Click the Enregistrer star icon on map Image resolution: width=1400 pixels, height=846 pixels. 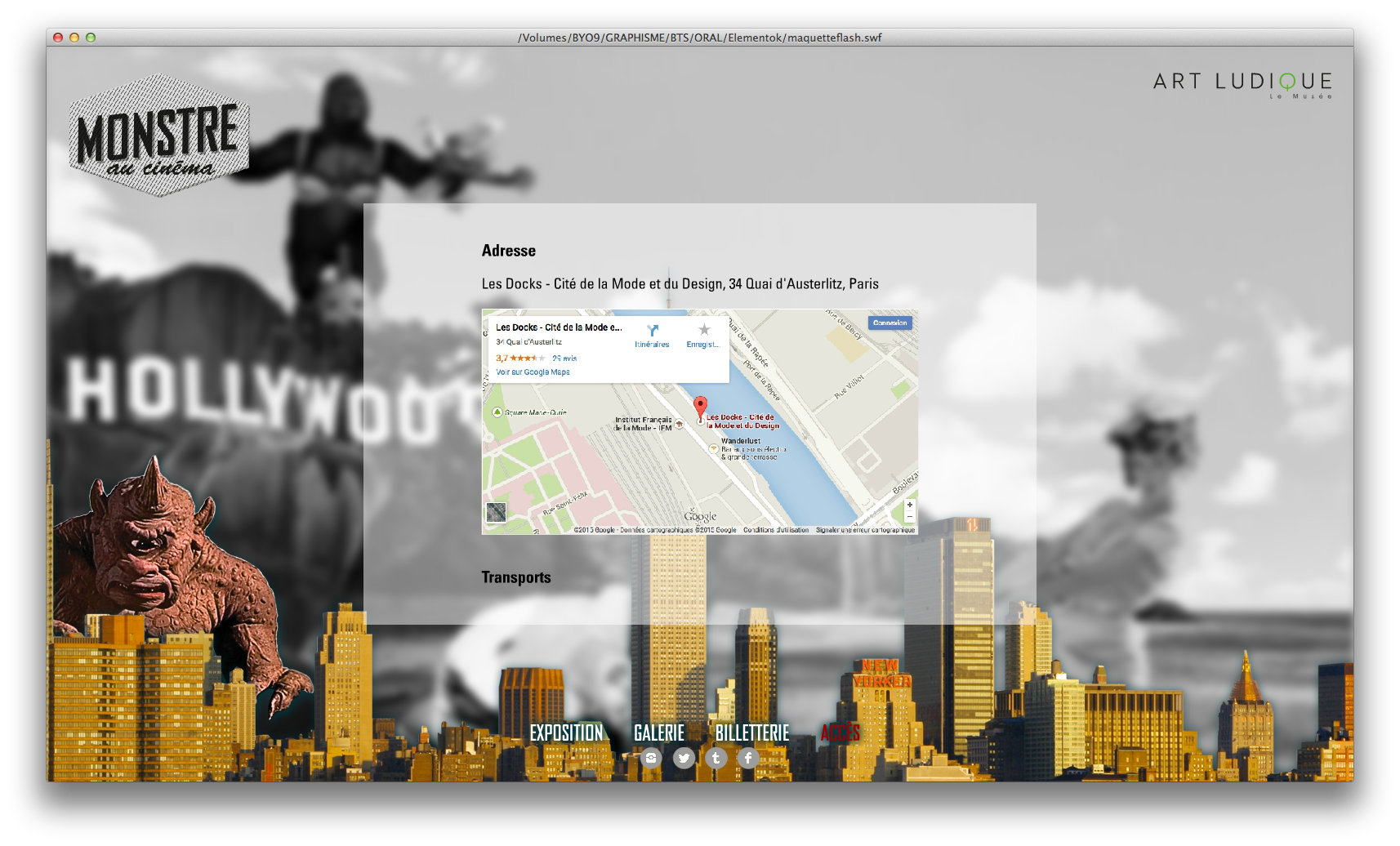click(x=704, y=330)
